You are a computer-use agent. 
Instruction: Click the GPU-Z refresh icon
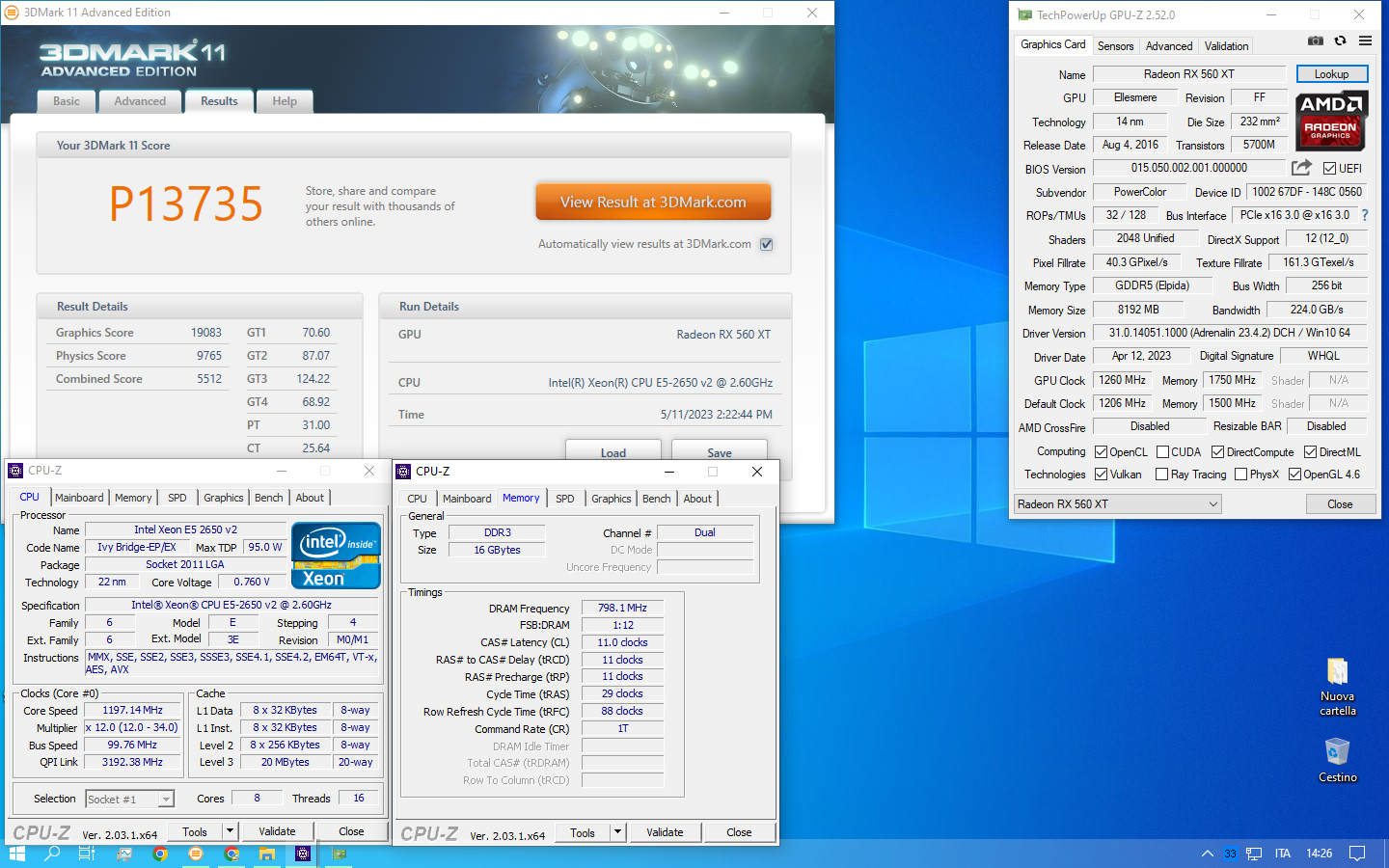1340,41
